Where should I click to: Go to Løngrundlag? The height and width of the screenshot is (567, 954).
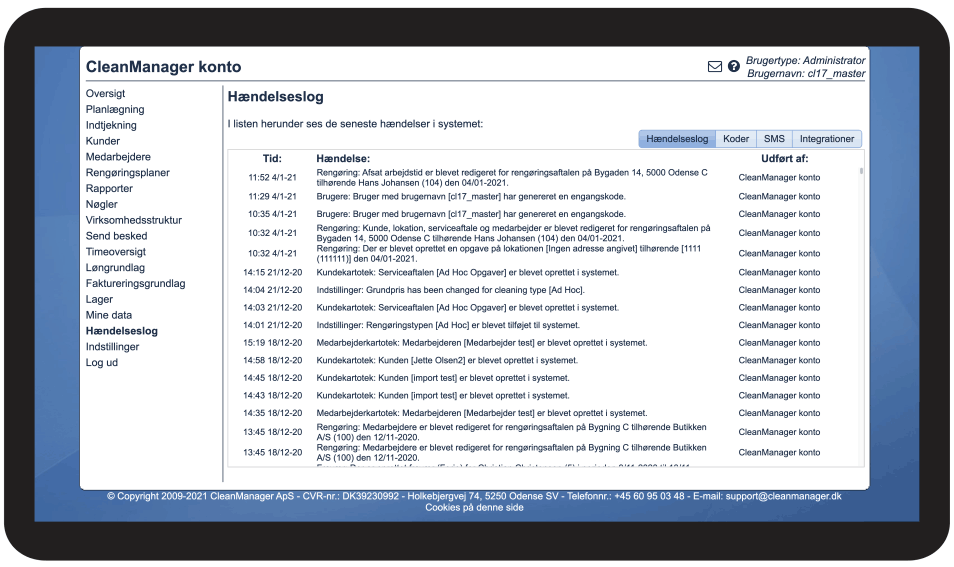[x=115, y=268]
